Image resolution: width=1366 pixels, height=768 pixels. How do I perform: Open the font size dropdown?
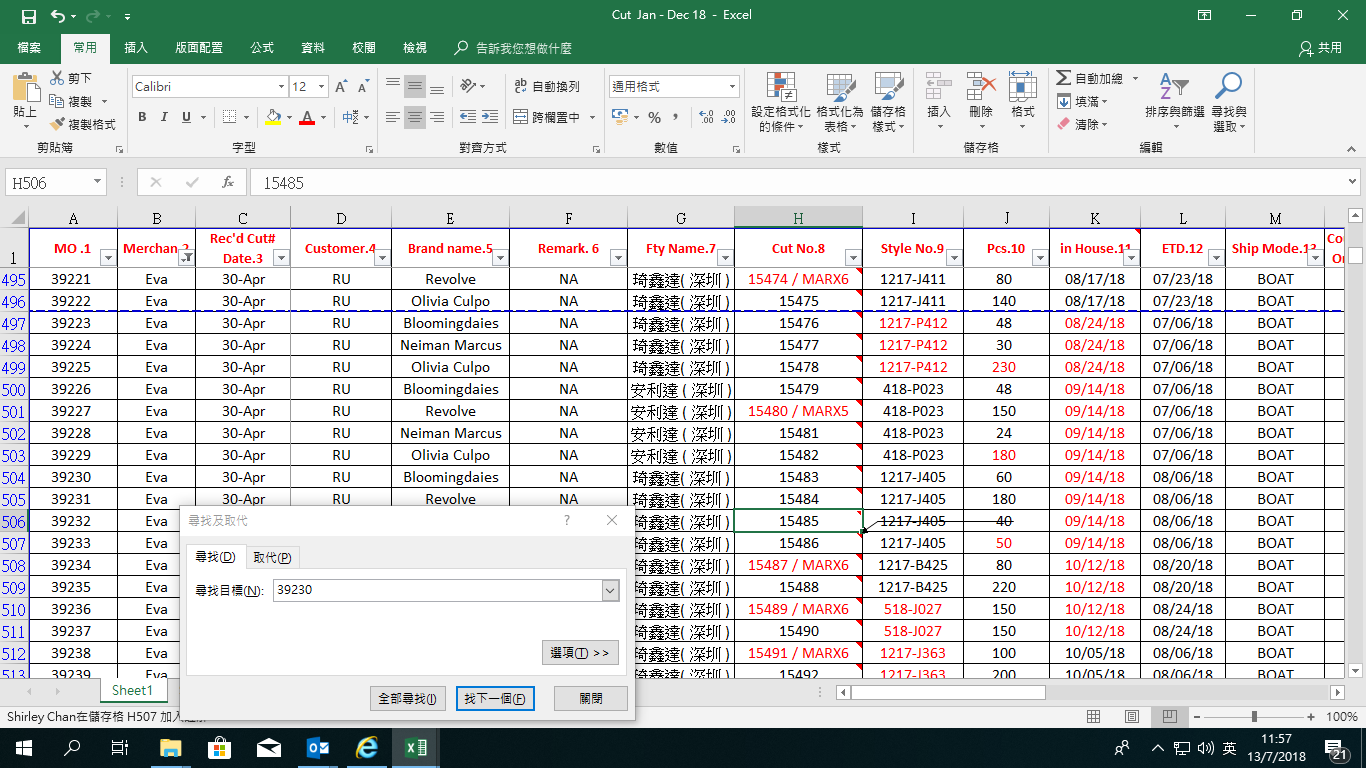tap(321, 87)
